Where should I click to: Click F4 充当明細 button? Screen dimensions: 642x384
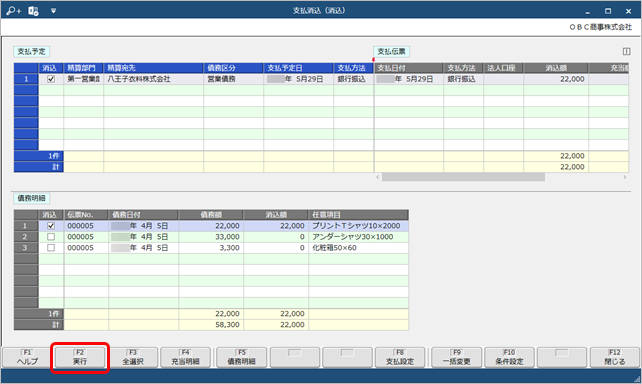[x=185, y=357]
